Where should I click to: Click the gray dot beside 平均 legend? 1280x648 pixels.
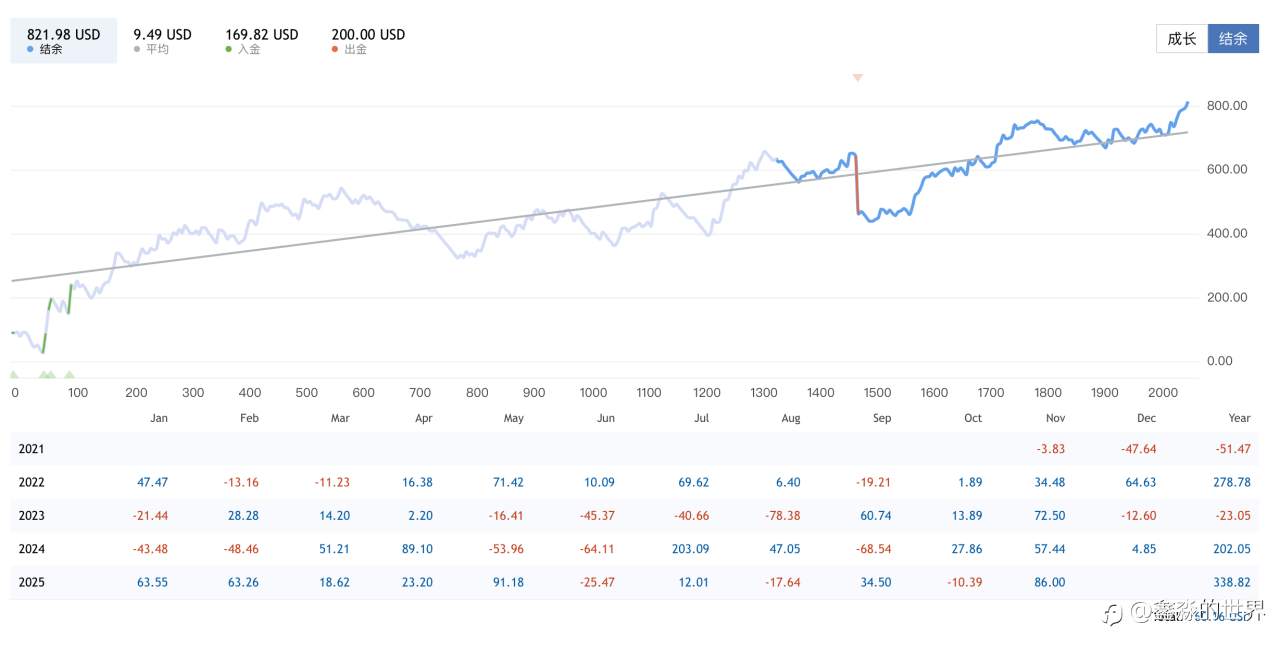137,49
